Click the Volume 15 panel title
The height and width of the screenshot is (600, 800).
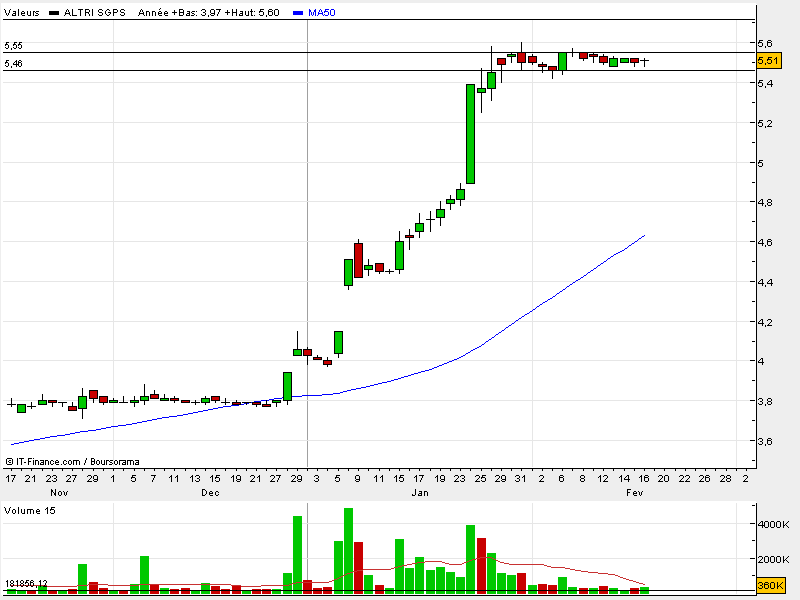click(x=30, y=511)
